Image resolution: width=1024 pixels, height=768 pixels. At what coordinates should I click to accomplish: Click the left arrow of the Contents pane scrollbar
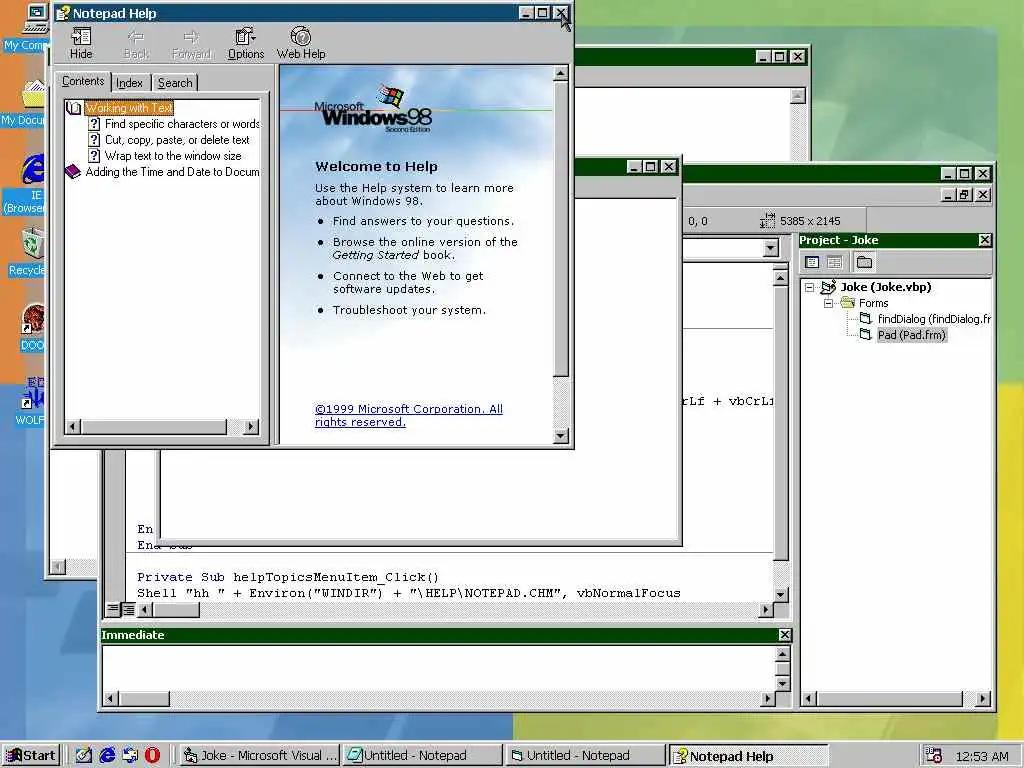pos(73,426)
